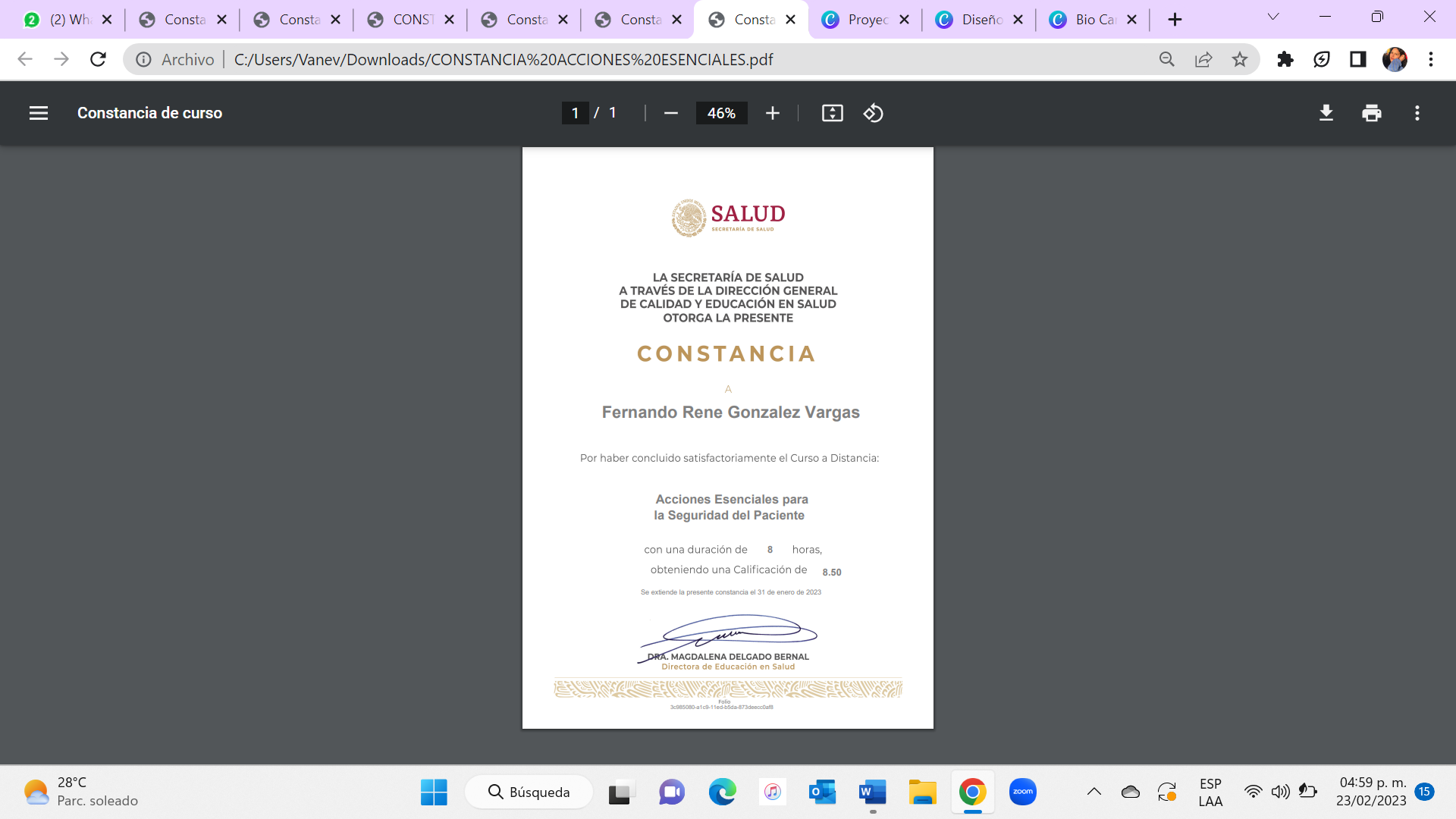The image size is (1456, 819).
Task: Click the fit to page icon
Action: 832,113
